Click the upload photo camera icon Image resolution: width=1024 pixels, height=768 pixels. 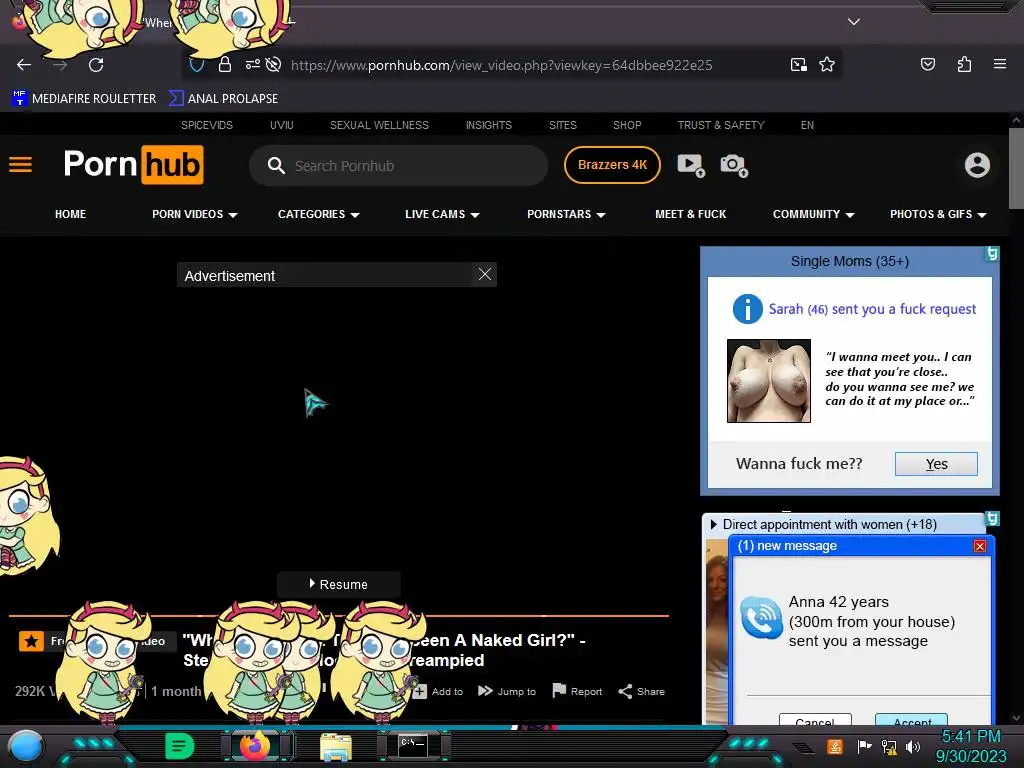click(734, 165)
